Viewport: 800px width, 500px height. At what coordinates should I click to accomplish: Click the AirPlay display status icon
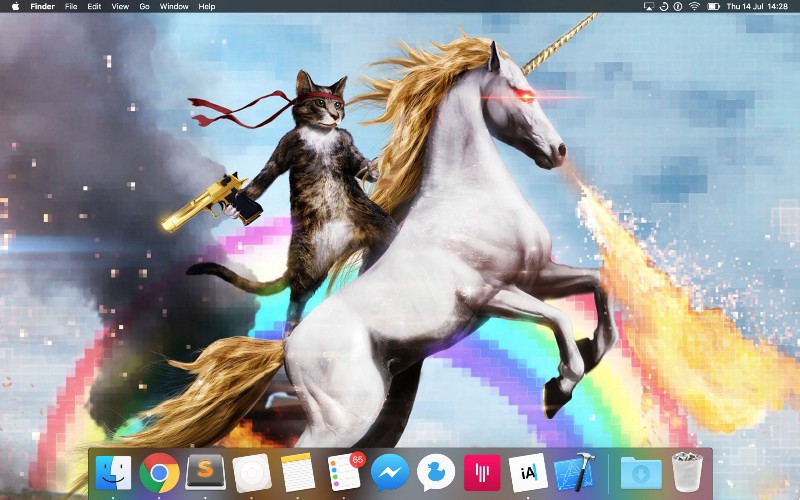pos(649,6)
